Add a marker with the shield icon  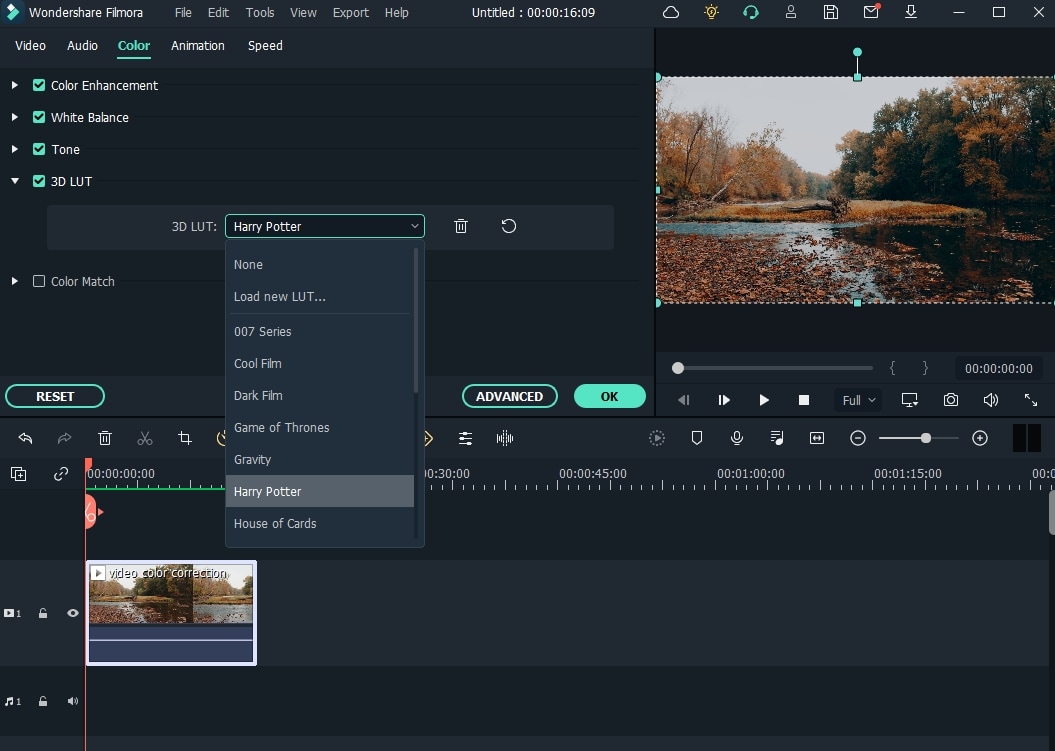click(x=697, y=438)
